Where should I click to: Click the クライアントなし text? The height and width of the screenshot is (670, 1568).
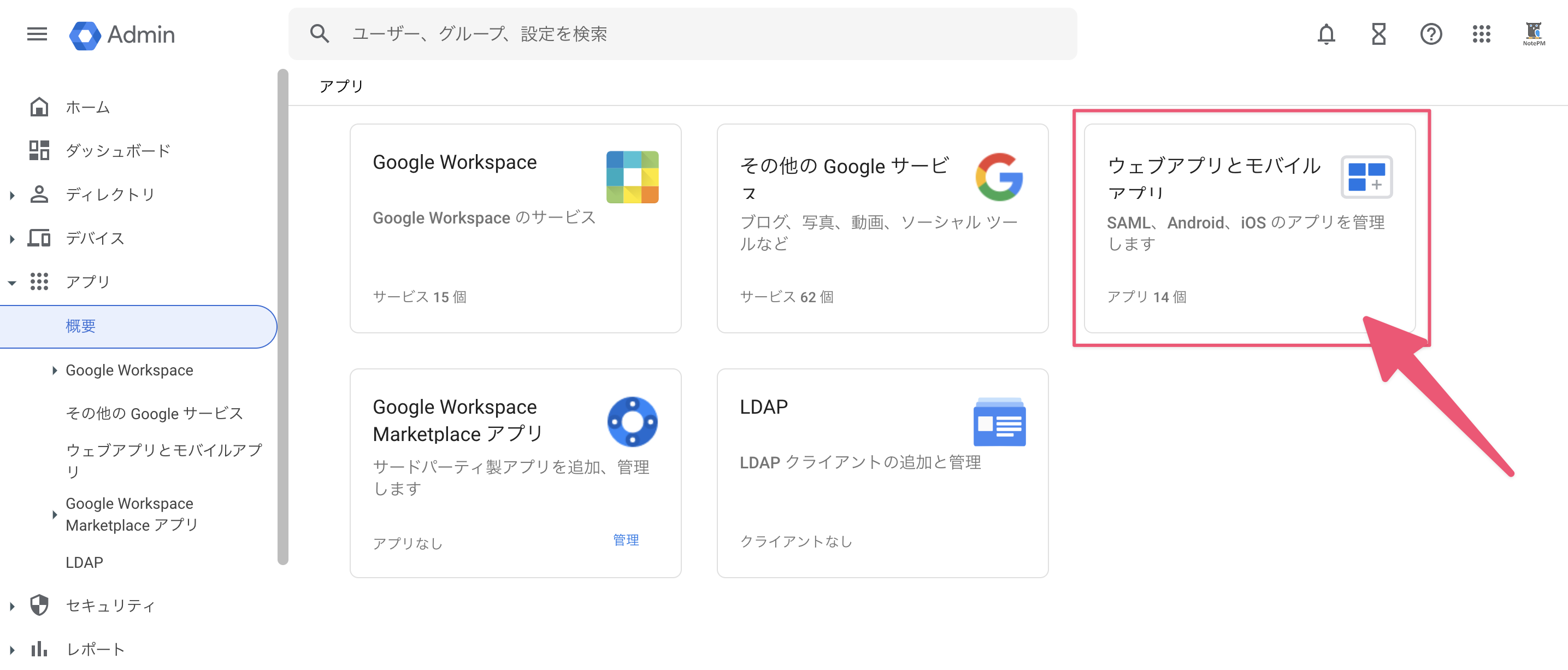795,542
